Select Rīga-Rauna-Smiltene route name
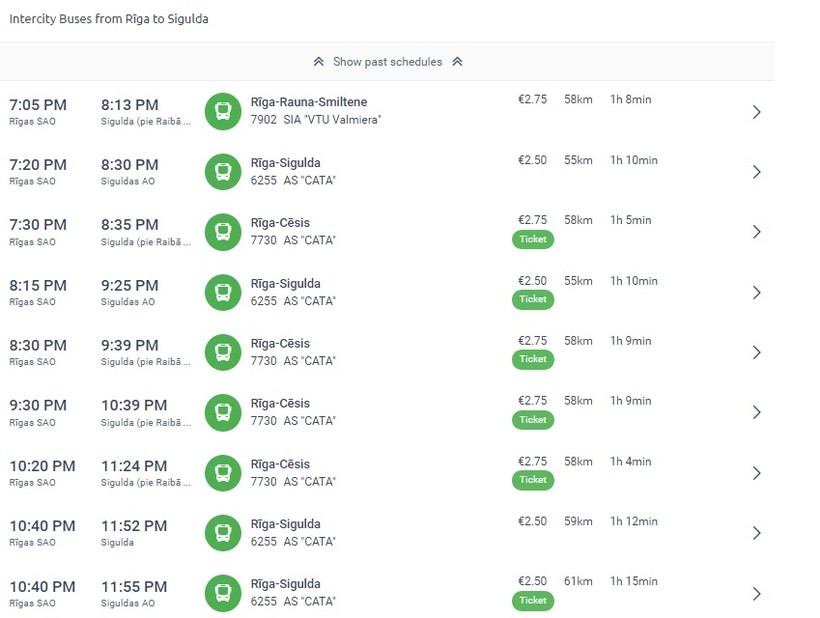The width and height of the screenshot is (820, 618). tap(309, 102)
